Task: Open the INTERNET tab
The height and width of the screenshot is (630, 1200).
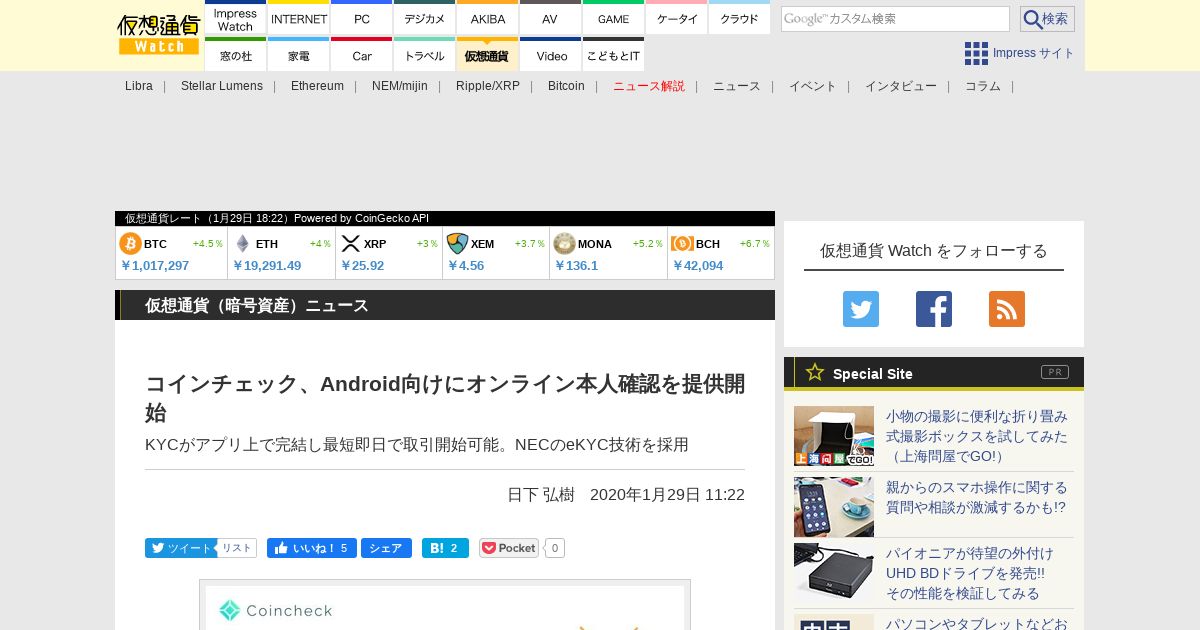Action: pos(299,19)
